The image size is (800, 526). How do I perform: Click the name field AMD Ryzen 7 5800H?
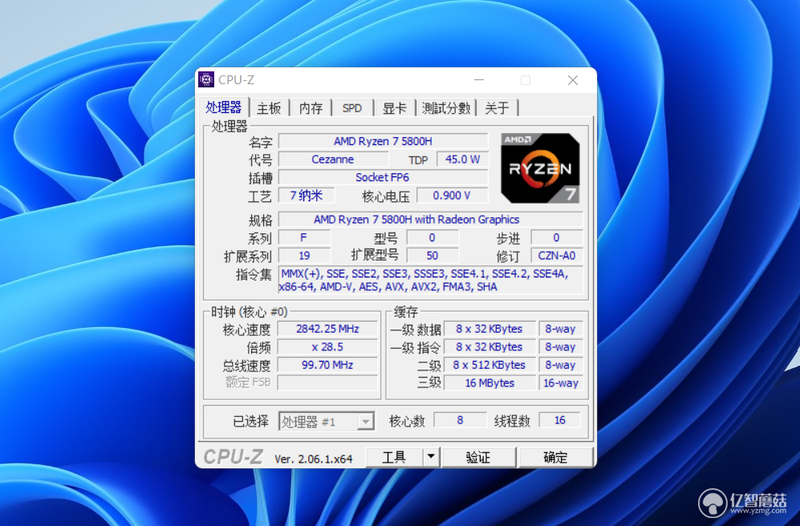click(383, 141)
